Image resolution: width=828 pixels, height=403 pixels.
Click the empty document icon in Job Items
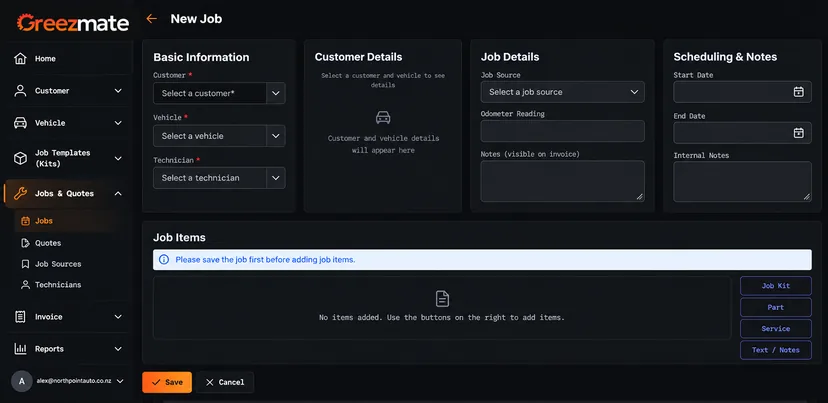click(442, 299)
